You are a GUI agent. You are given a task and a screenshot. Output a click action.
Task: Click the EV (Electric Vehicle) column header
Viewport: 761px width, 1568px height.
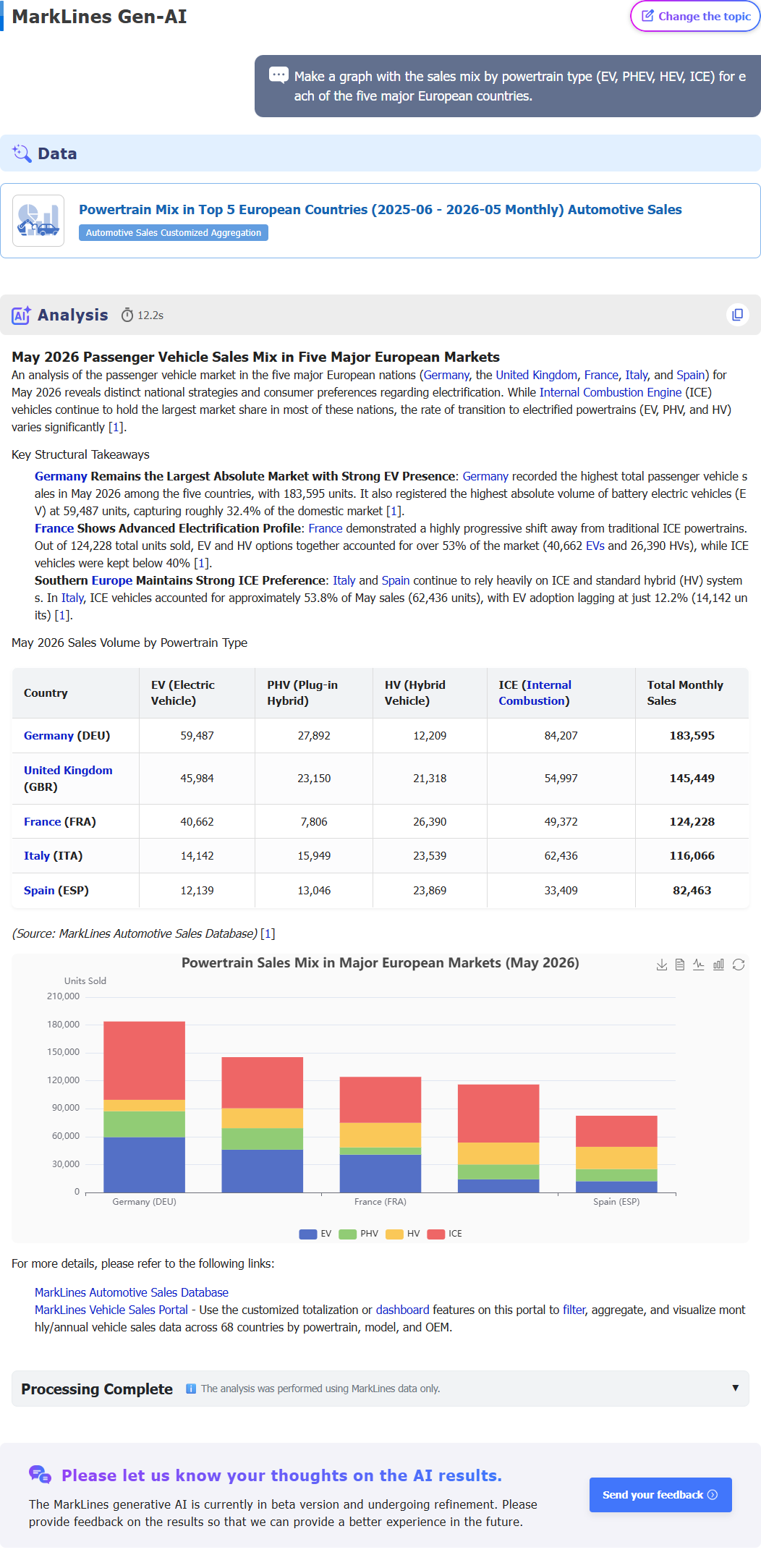point(197,692)
